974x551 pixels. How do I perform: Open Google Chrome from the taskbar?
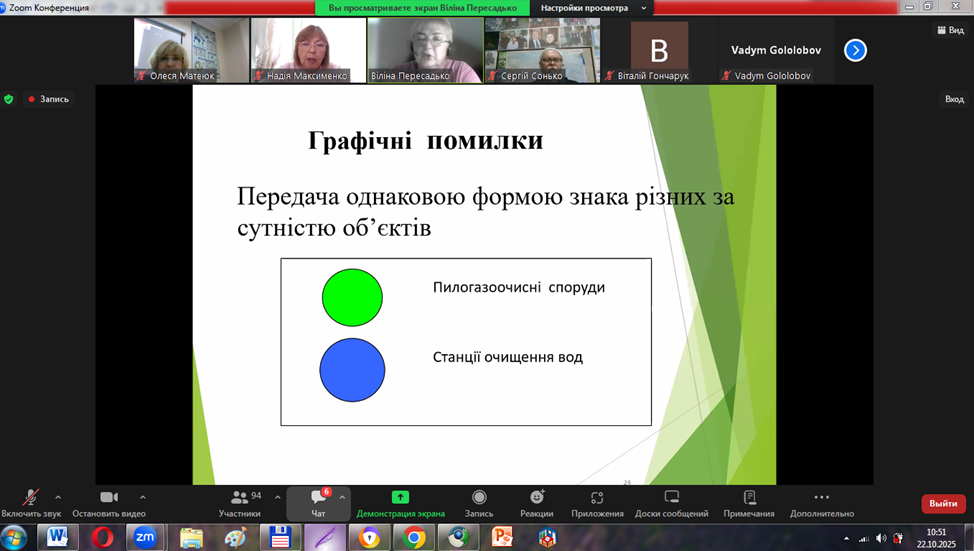pos(414,538)
